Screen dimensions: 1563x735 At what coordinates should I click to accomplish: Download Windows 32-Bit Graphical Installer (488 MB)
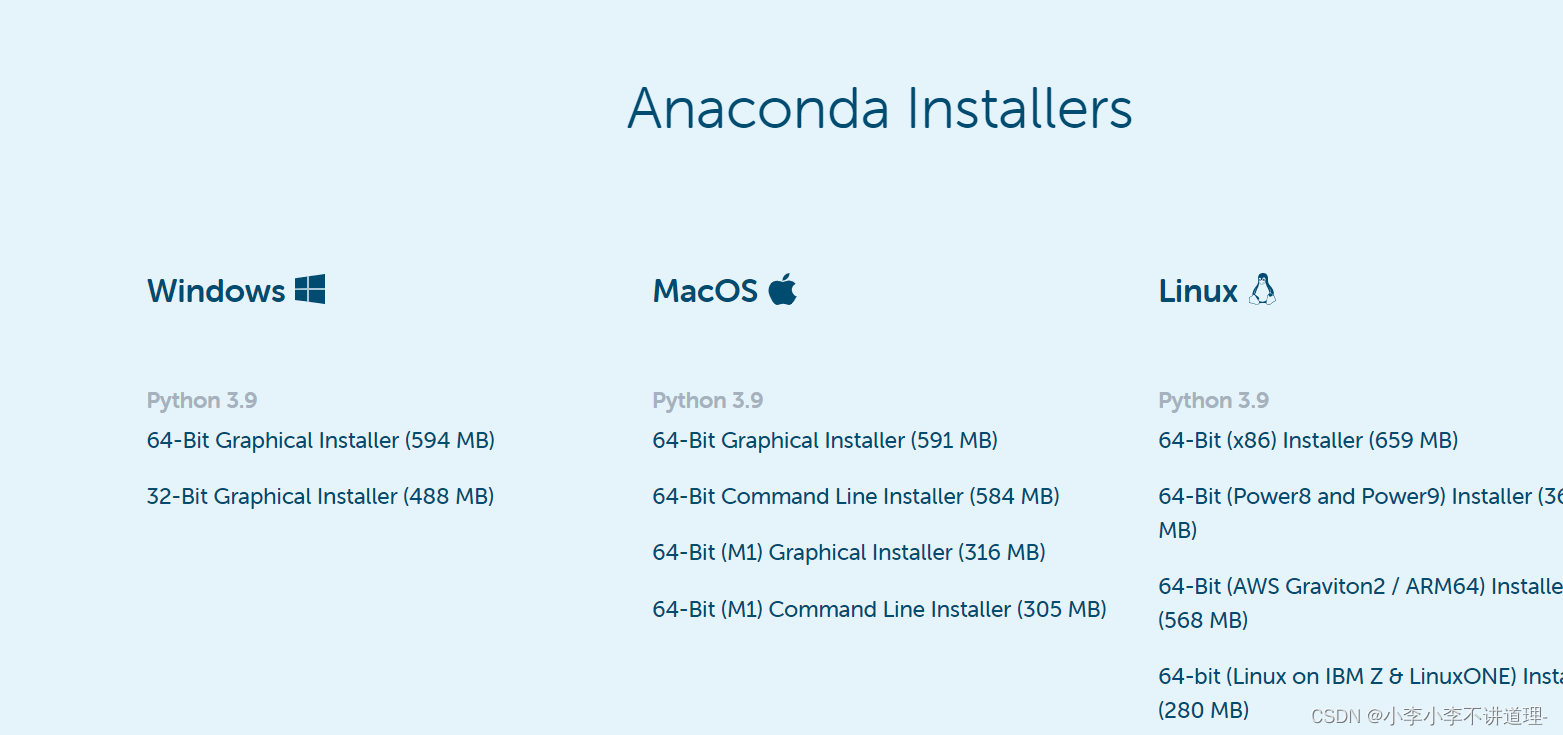[321, 496]
